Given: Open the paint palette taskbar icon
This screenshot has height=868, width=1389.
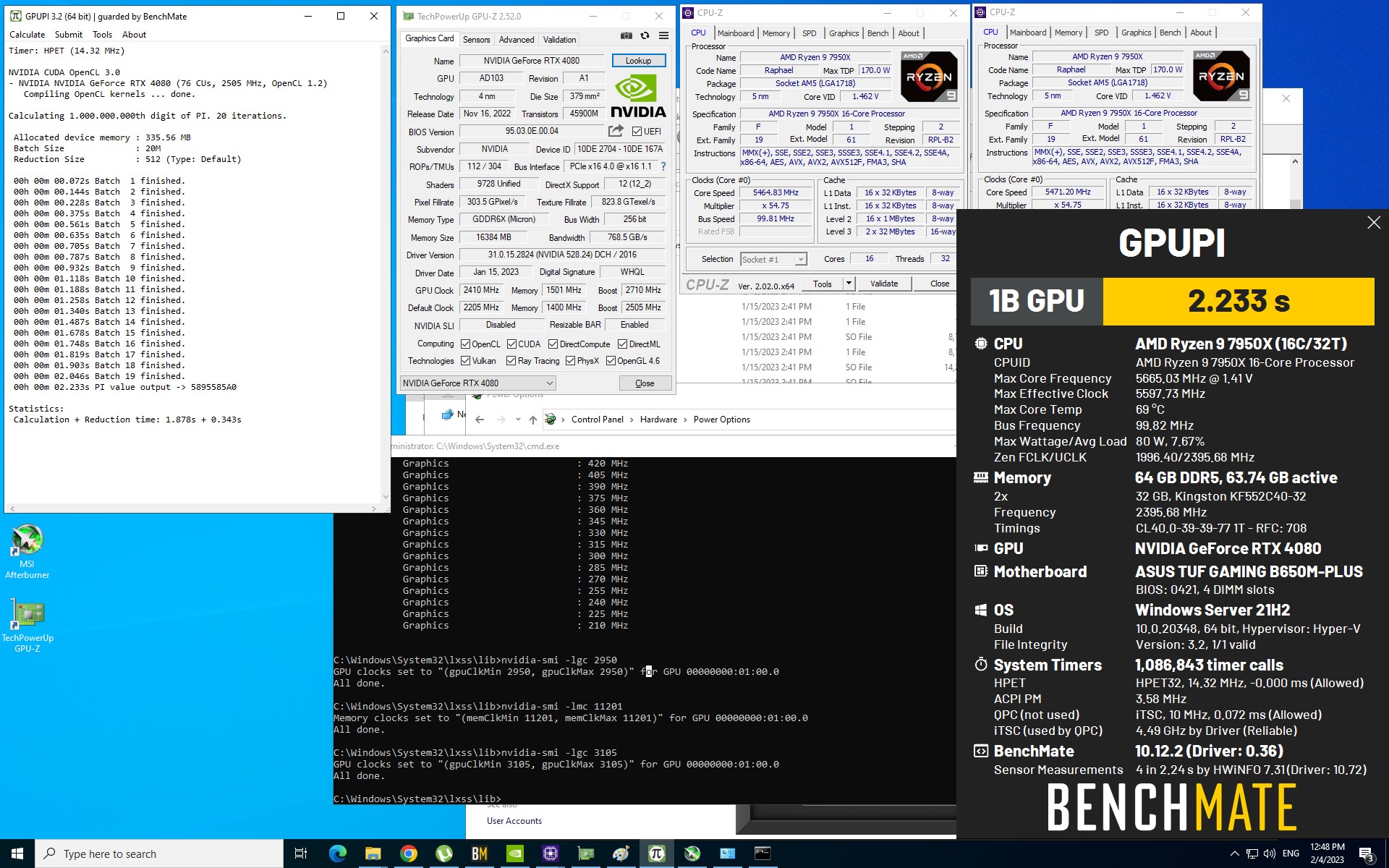Looking at the screenshot, I should click(x=621, y=854).
